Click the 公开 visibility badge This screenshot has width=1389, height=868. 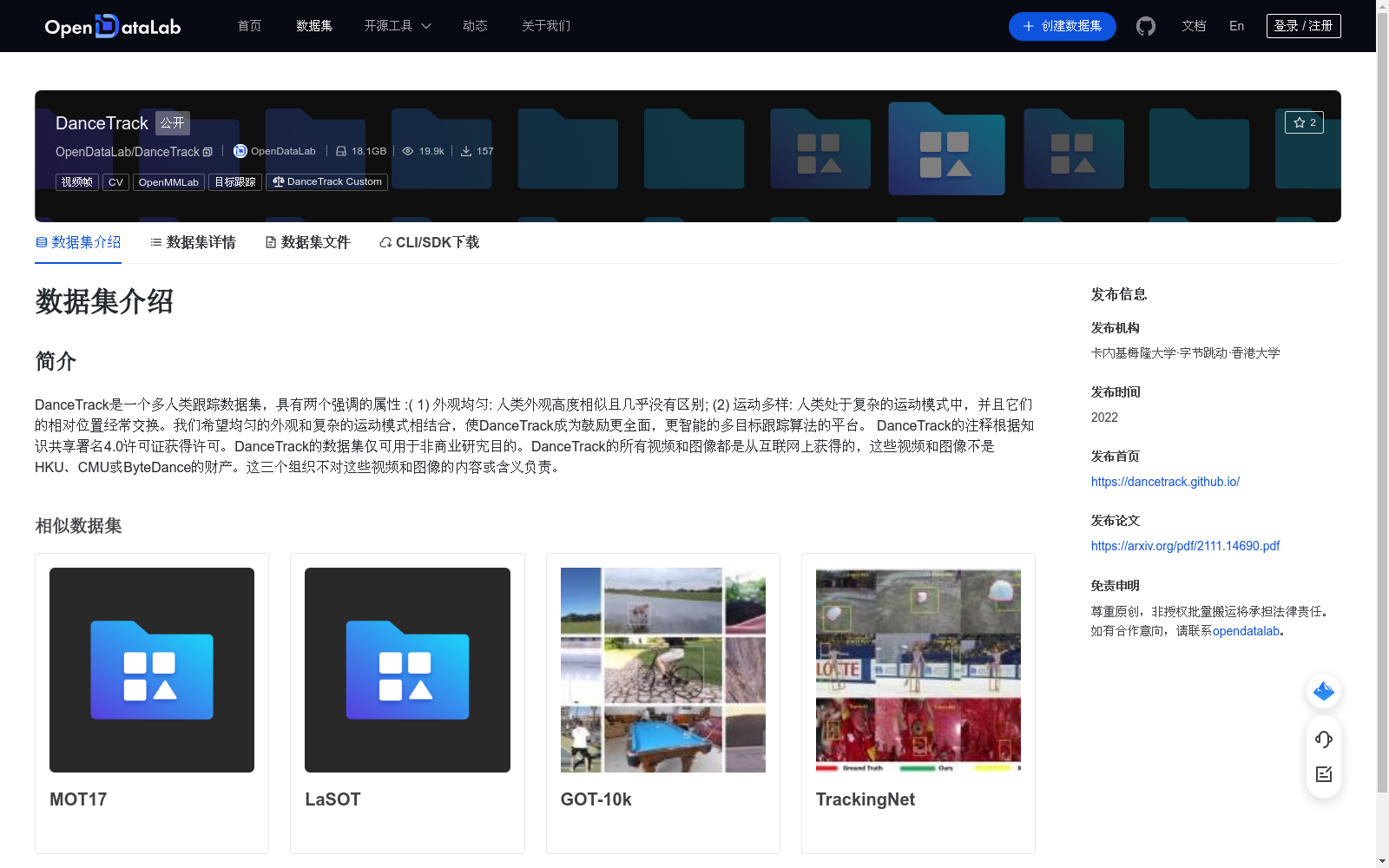click(x=173, y=123)
